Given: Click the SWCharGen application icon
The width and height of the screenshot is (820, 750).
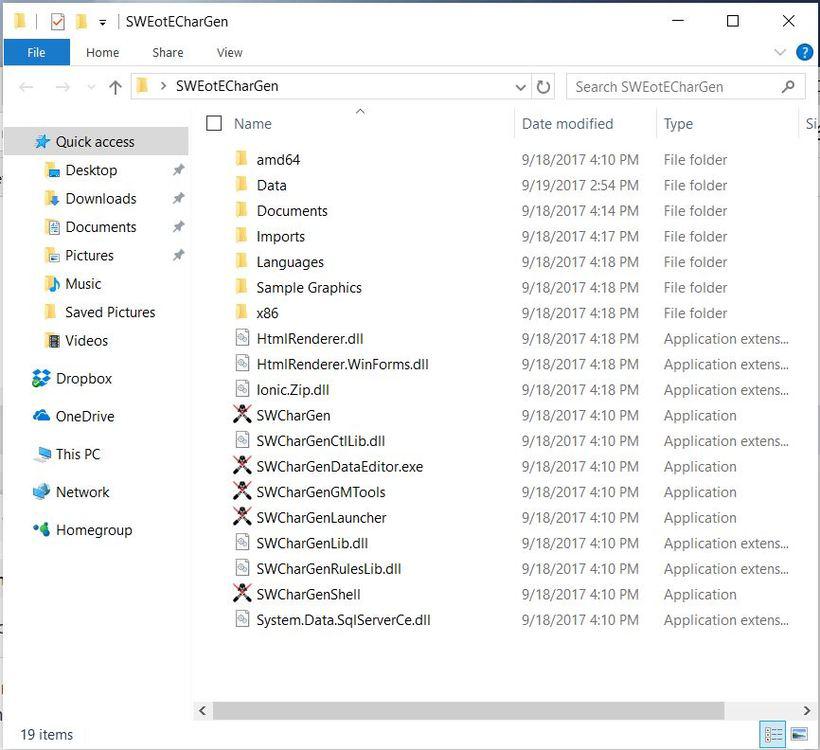Looking at the screenshot, I should click(241, 415).
